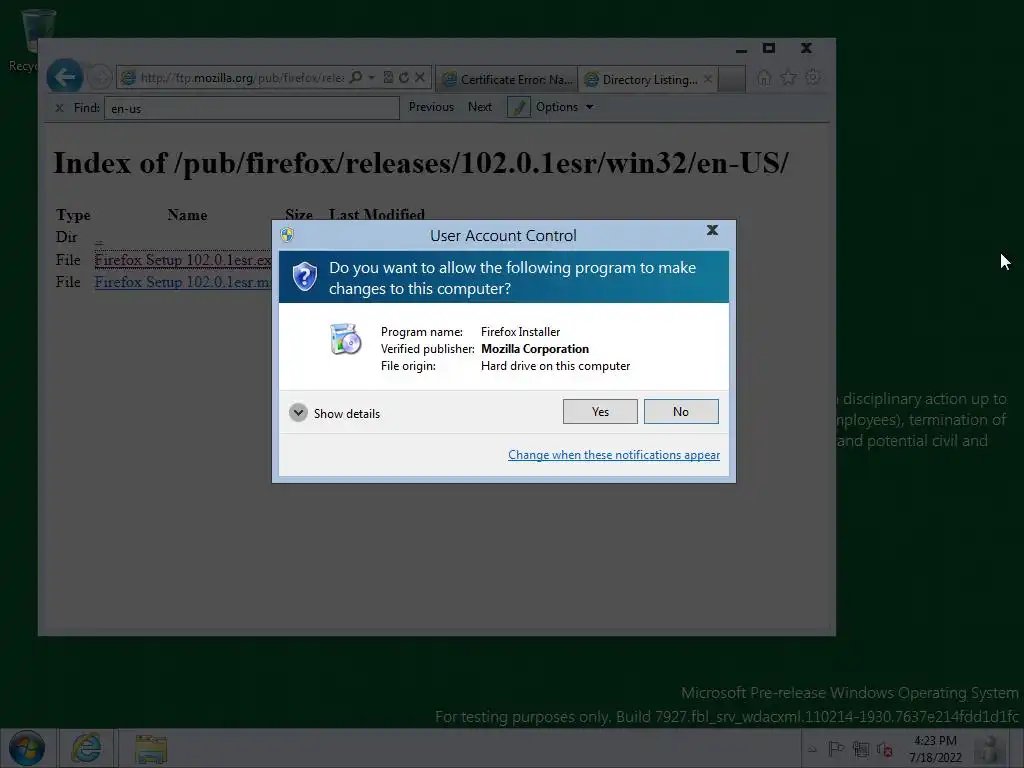
Task: Switch to the Certificate Error tab
Action: pyautogui.click(x=507, y=79)
